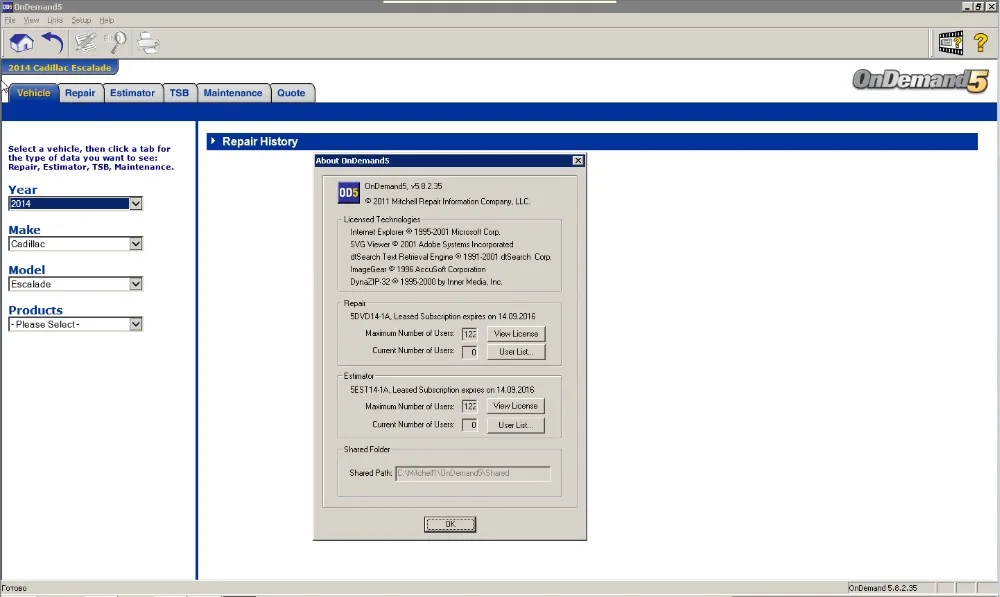Click View License in Repair section
The image size is (1000, 597).
[x=516, y=334]
